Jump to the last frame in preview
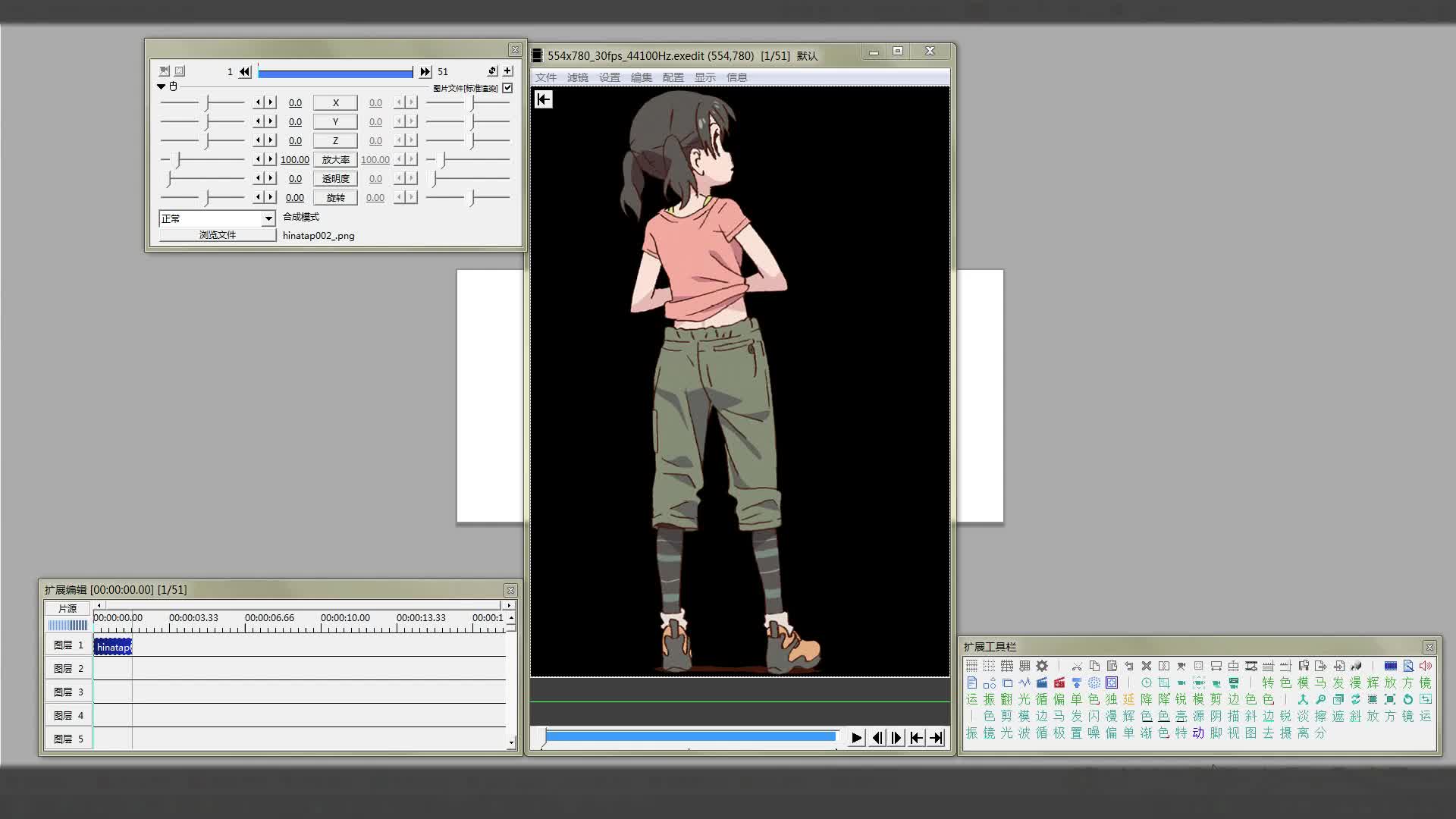 tap(937, 738)
